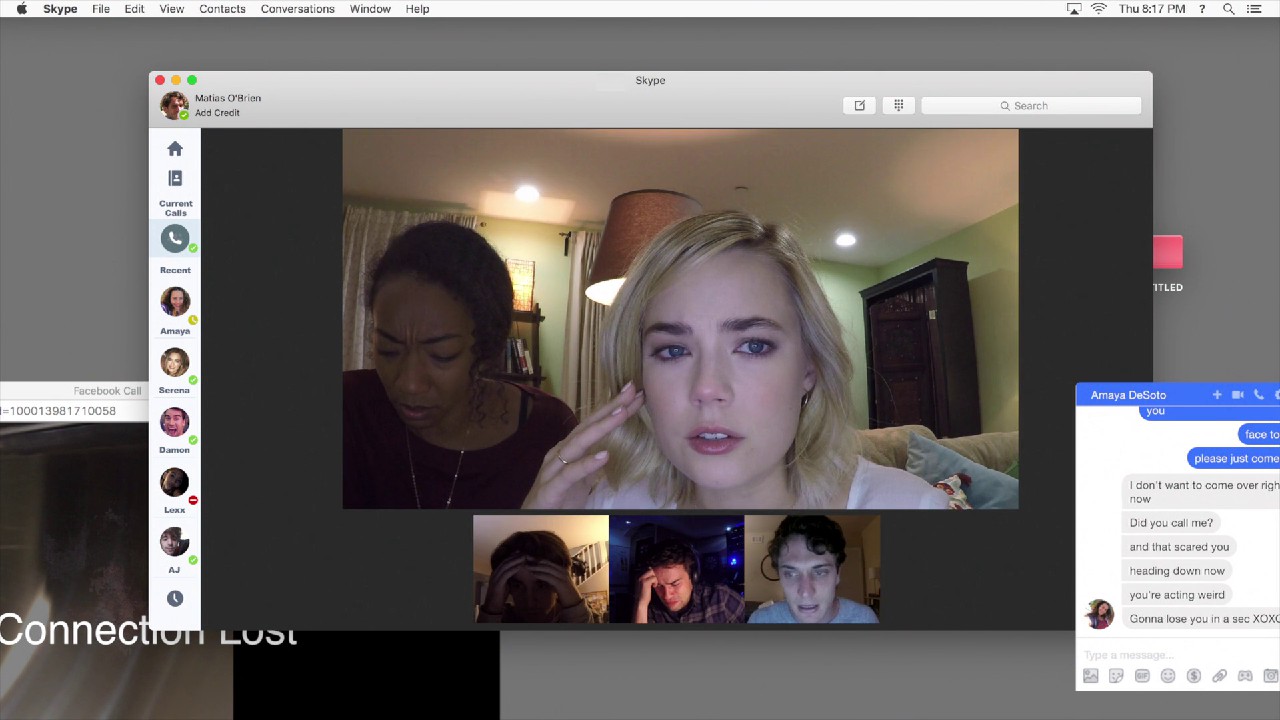Select AJ in recent contacts
The width and height of the screenshot is (1280, 720).
(175, 549)
